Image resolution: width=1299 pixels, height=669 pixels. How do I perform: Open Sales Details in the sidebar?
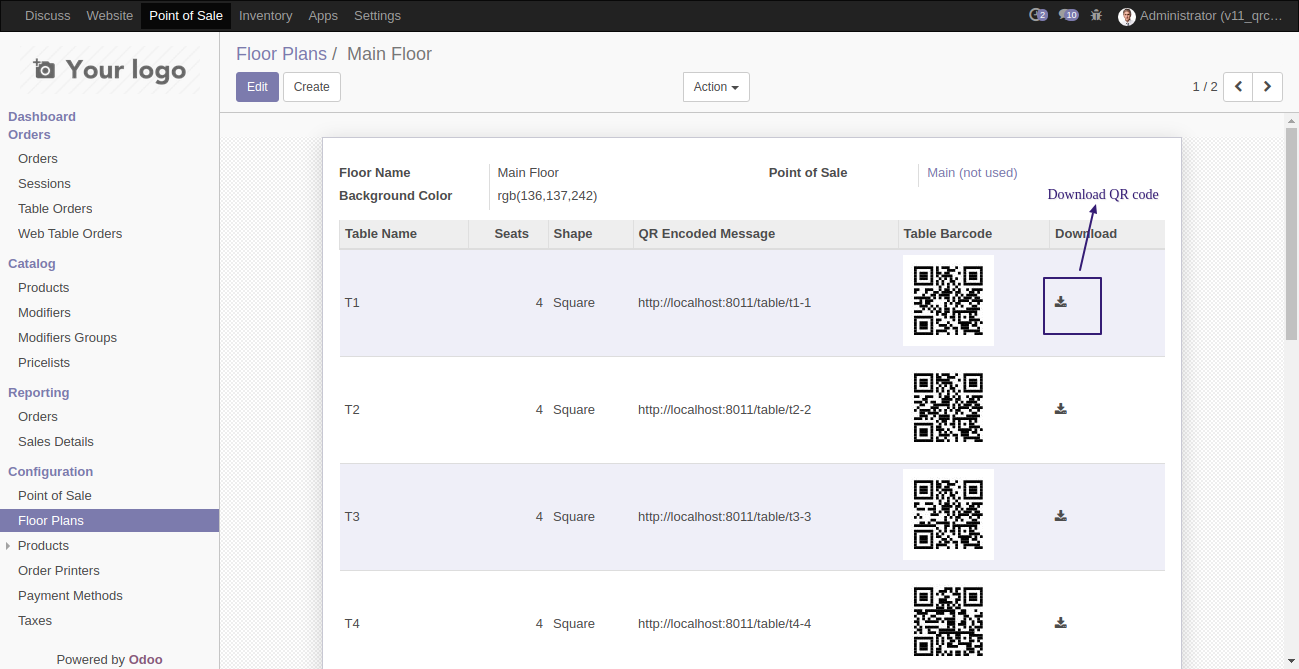click(x=56, y=442)
